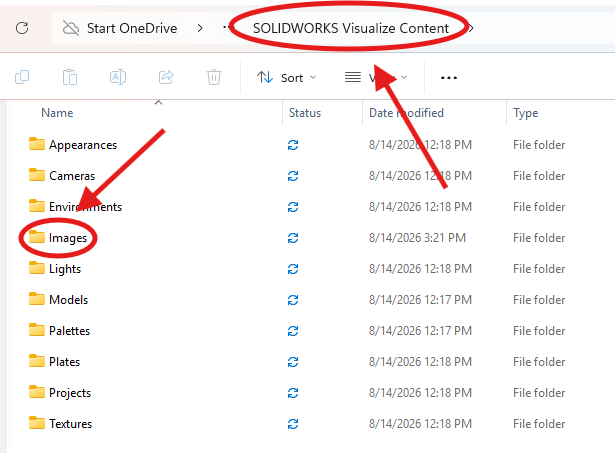
Task: Click the 8/14/2026 3:21 PM date for Images
Action: coord(417,238)
